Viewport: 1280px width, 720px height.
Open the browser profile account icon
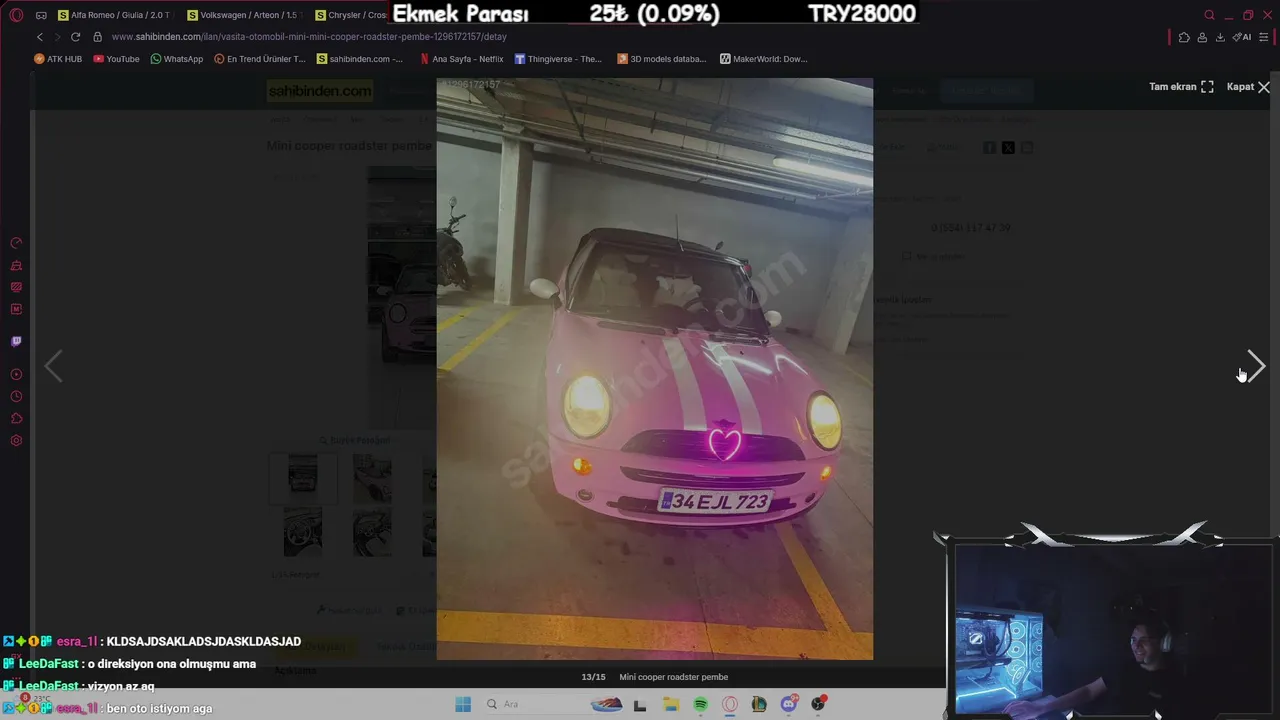pyautogui.click(x=1202, y=37)
